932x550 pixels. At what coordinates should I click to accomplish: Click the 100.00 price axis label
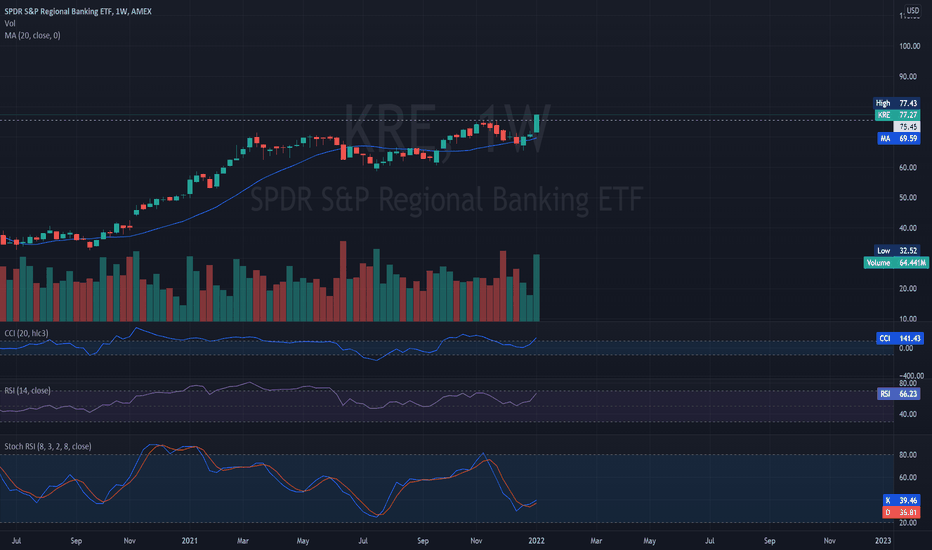point(909,46)
